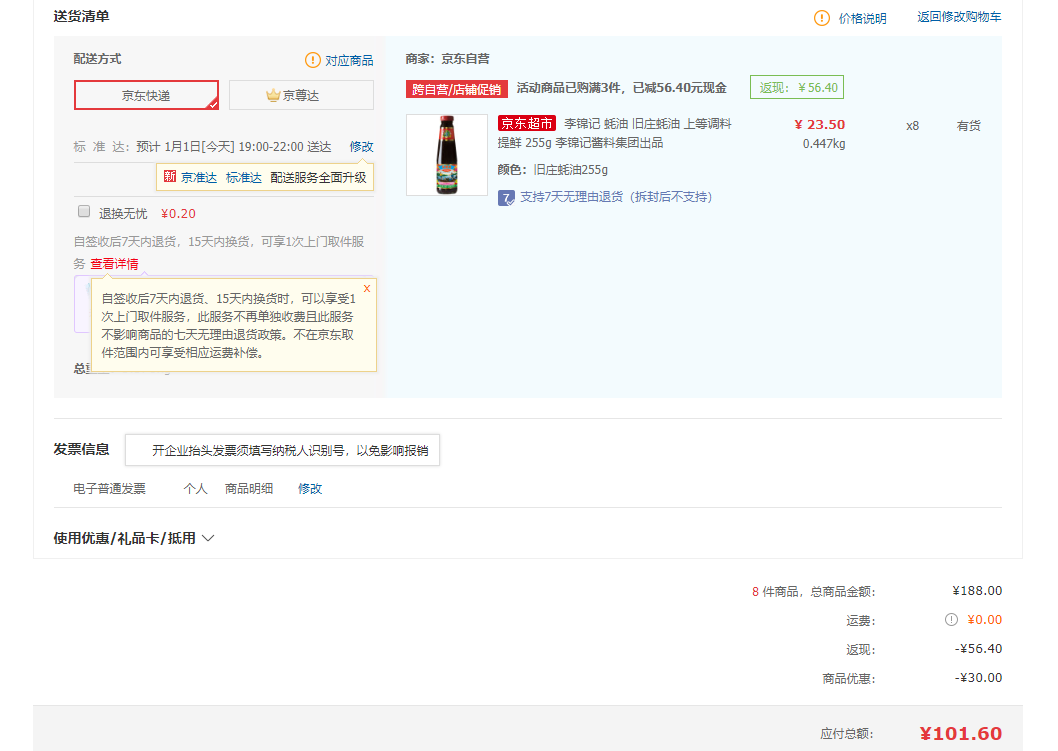Click the product weight 0.447kg
This screenshot has height=751, width=1058.
[824, 144]
